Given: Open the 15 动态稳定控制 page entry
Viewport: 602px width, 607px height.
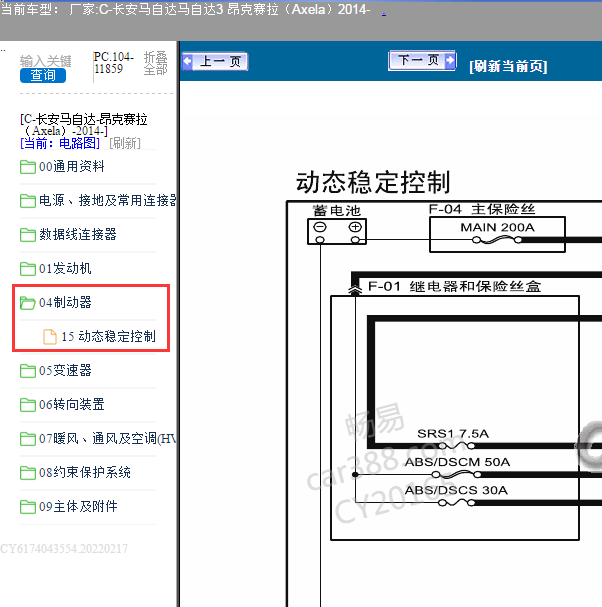Looking at the screenshot, I should [x=108, y=336].
